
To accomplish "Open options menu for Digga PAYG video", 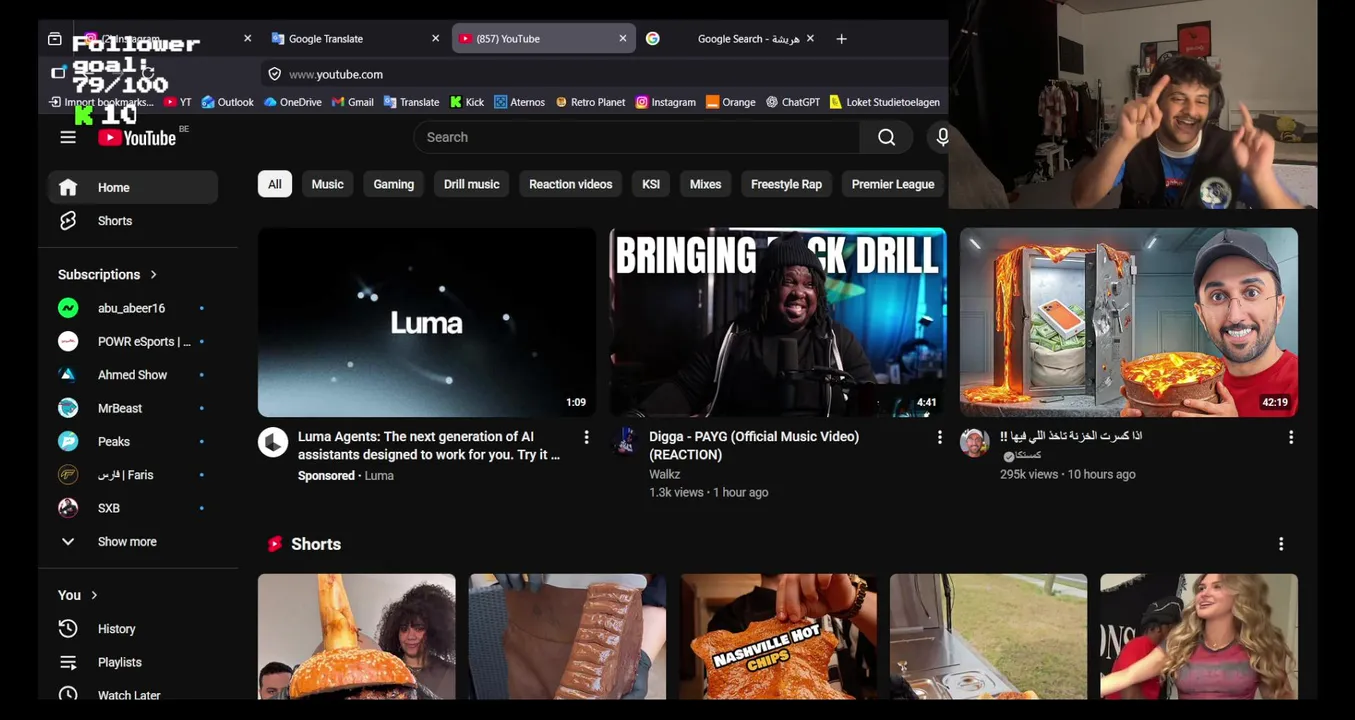I will (x=939, y=438).
